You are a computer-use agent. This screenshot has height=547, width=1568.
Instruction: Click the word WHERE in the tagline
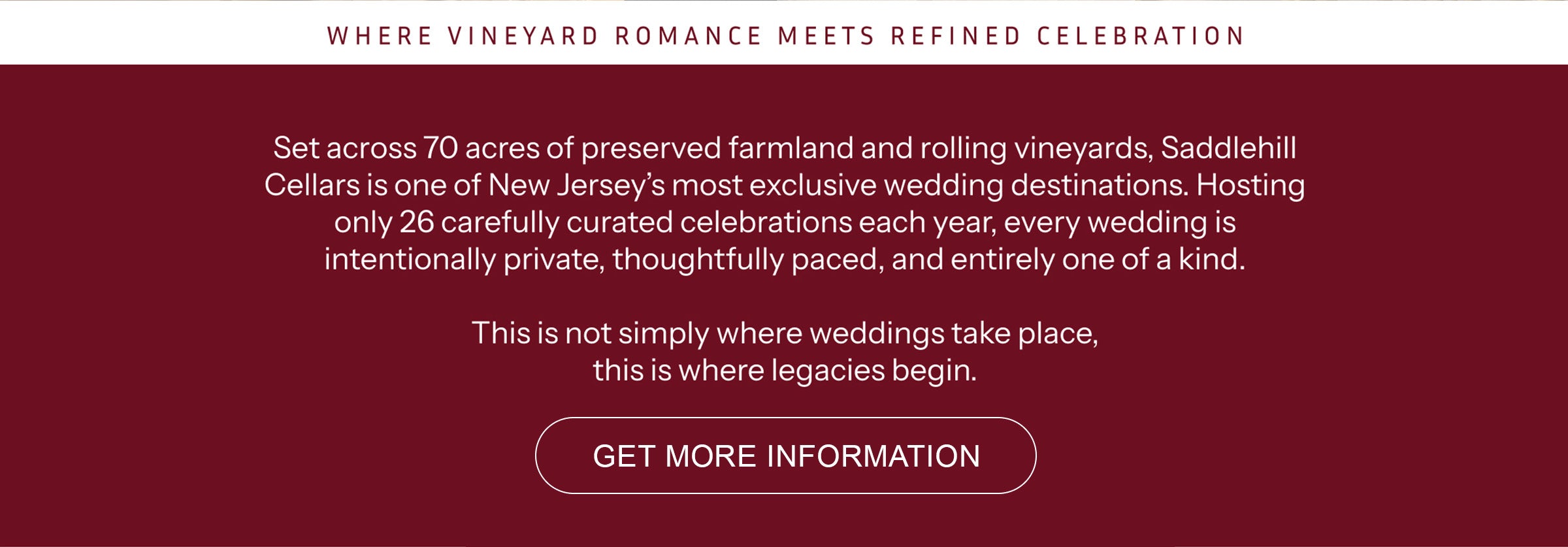pyautogui.click(x=380, y=36)
